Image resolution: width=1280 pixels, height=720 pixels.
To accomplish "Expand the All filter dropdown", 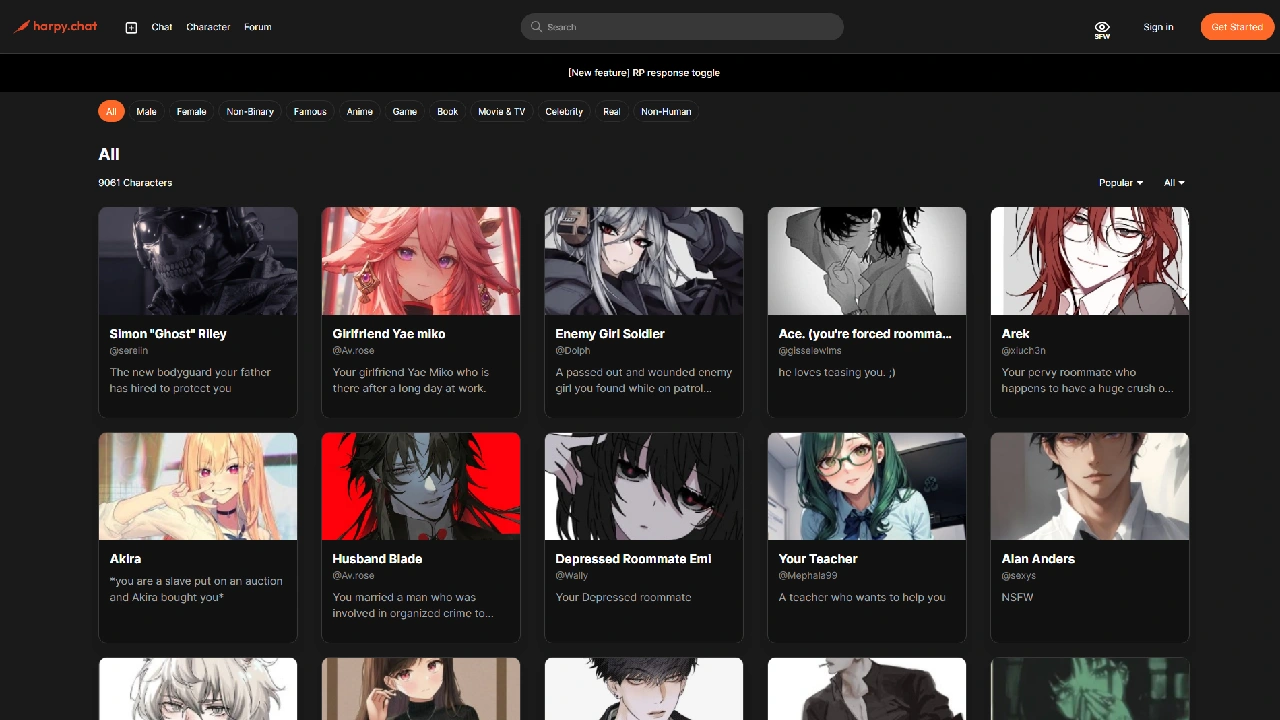I will click(x=1174, y=183).
